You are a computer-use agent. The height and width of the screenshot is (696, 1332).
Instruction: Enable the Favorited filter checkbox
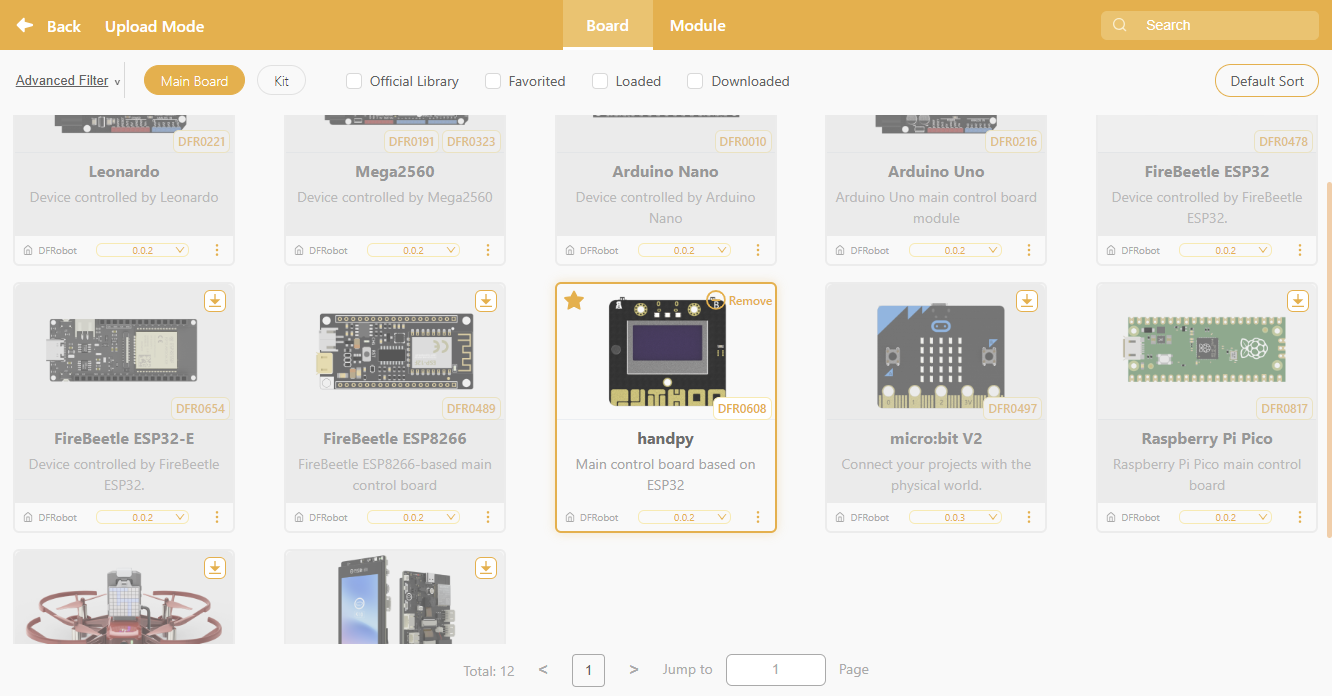(x=493, y=81)
